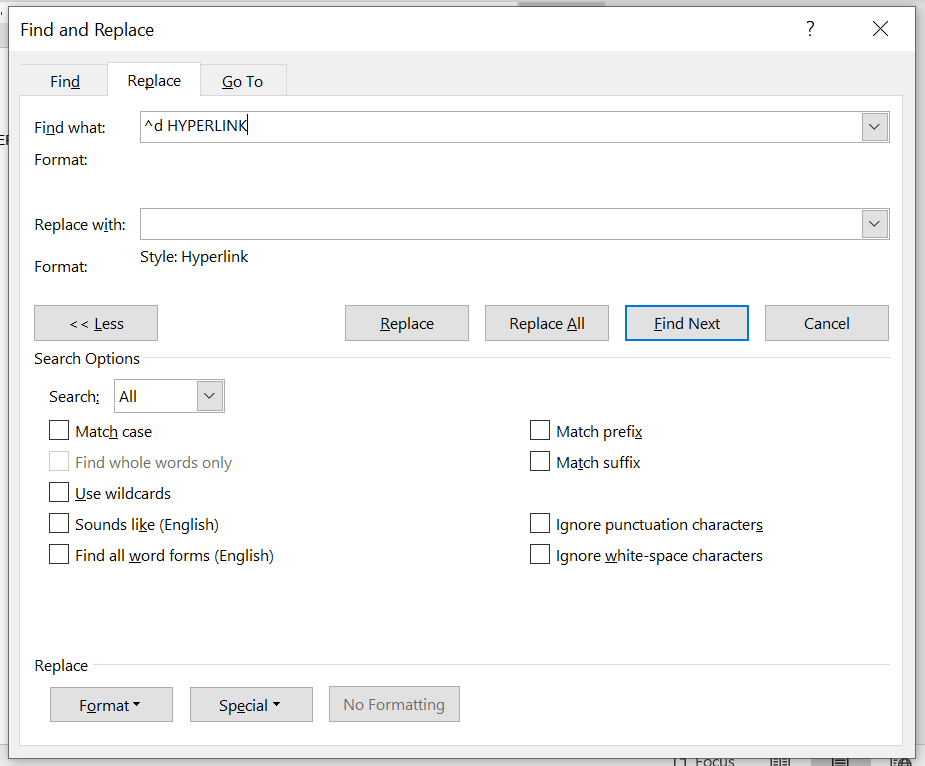Click the Find Next button
The width and height of the screenshot is (925, 766).
687,323
